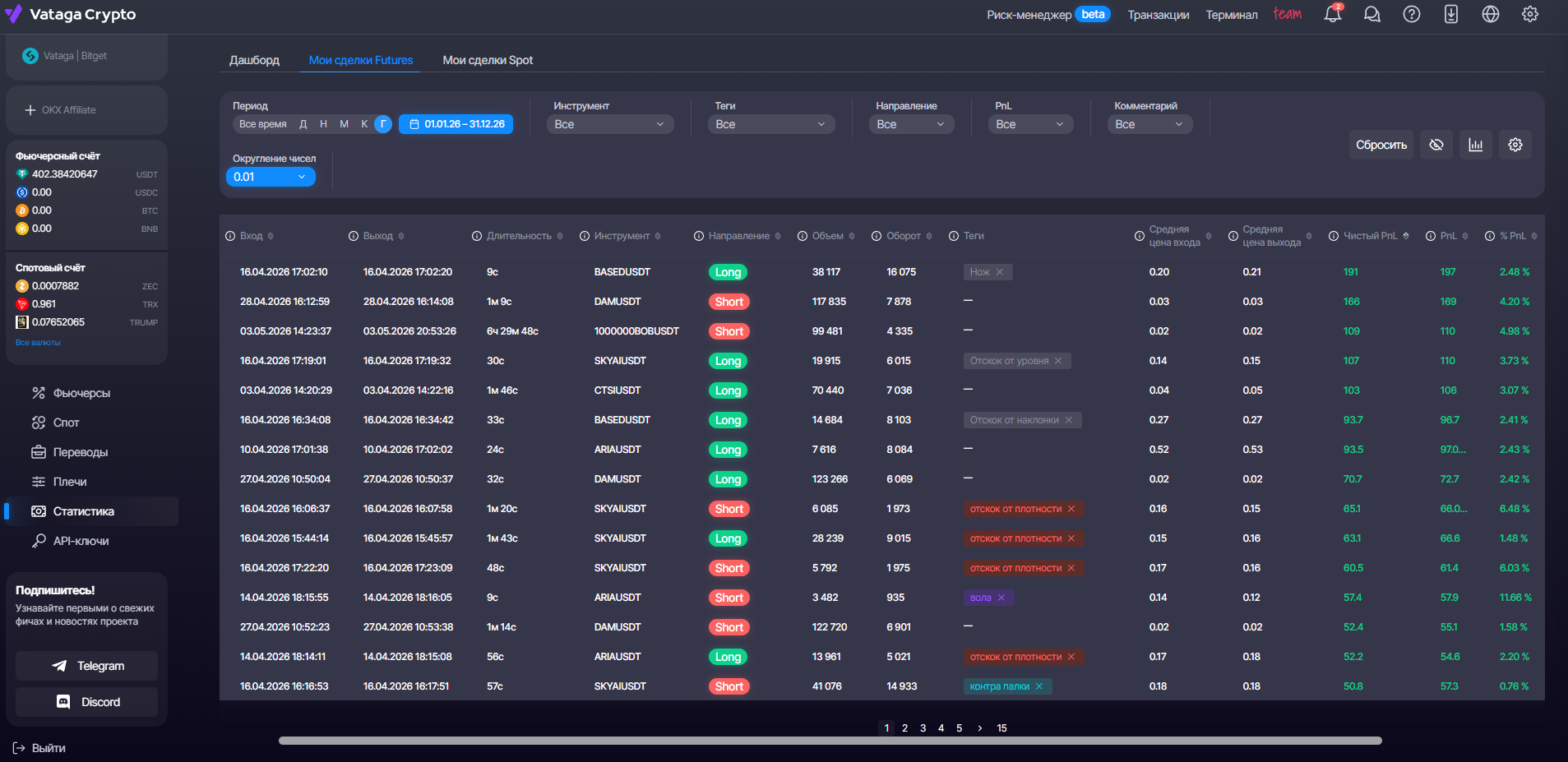Select the М month period option
This screenshot has height=762, width=1568.
344,124
